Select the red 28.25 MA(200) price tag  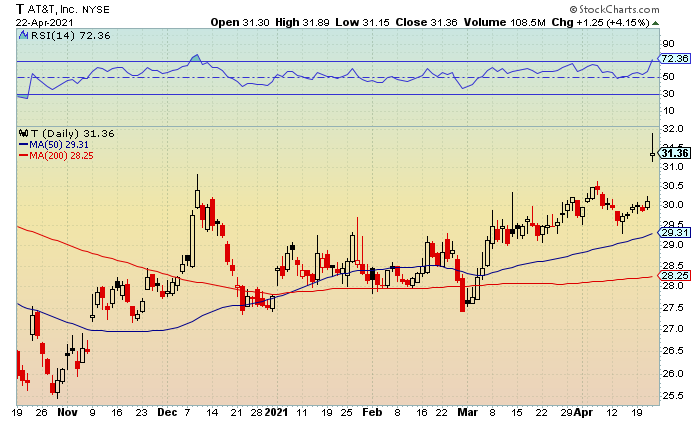tap(675, 275)
